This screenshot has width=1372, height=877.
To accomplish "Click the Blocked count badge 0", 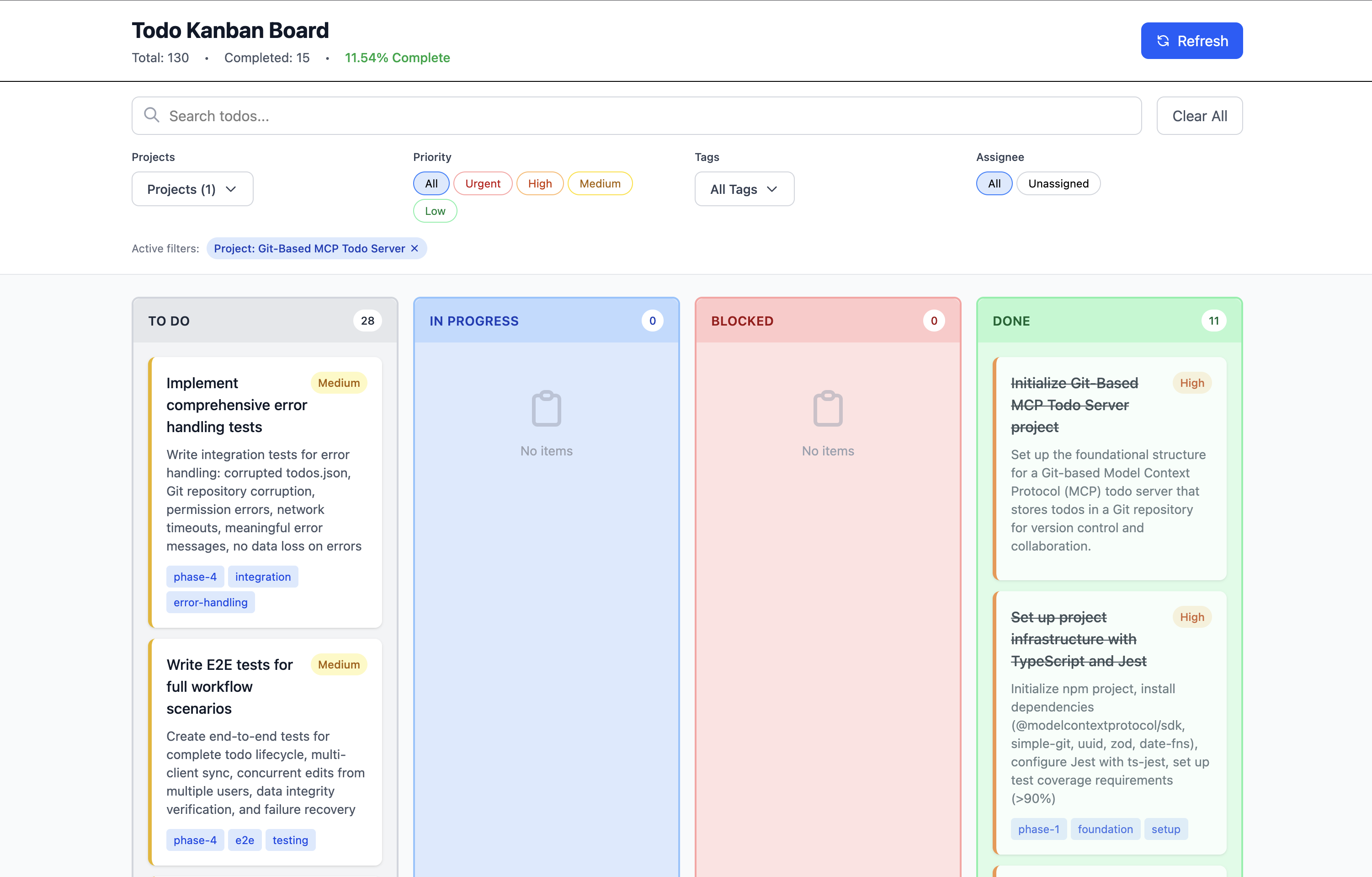I will pos(934,321).
